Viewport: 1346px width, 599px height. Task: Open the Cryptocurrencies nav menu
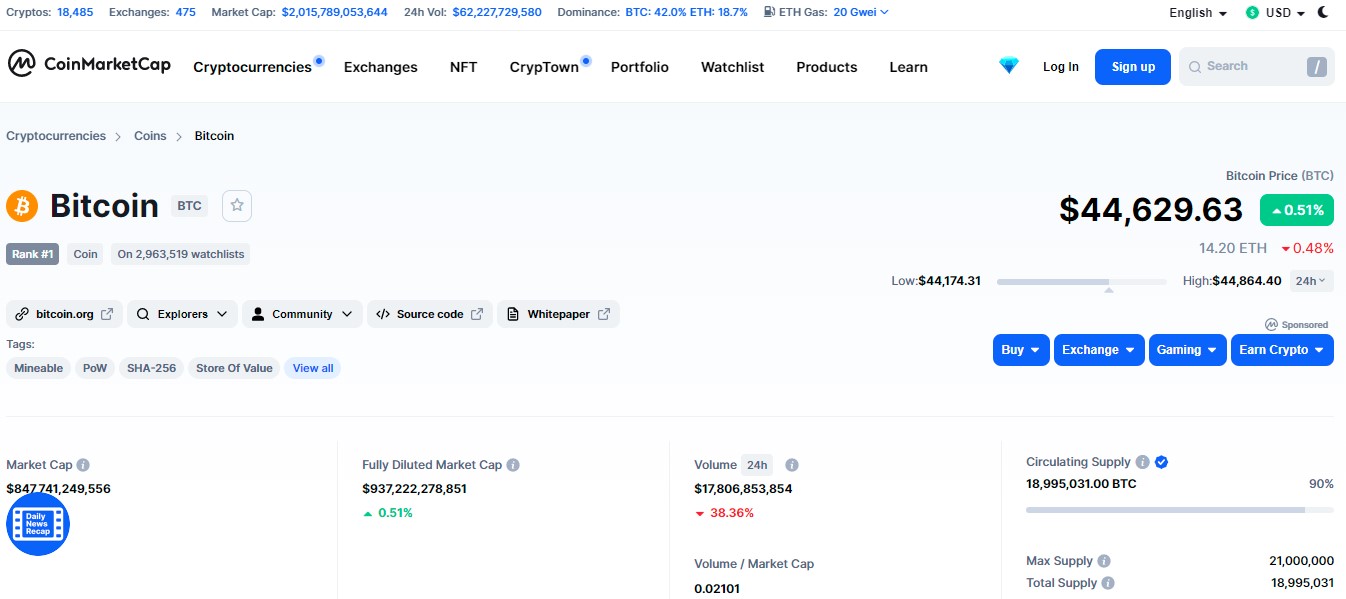[x=252, y=67]
